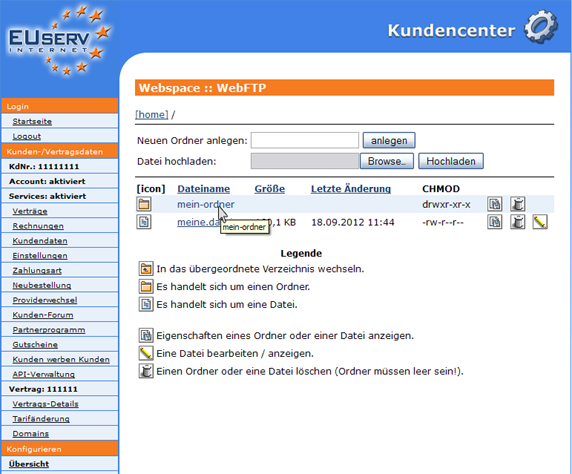Click the Konfigurieren section header

tap(60, 448)
